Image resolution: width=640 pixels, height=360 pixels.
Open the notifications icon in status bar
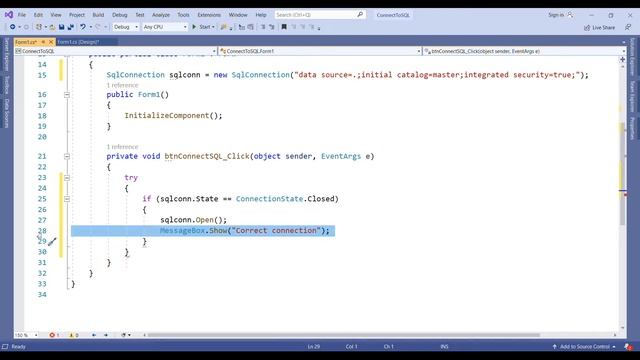[628, 347]
